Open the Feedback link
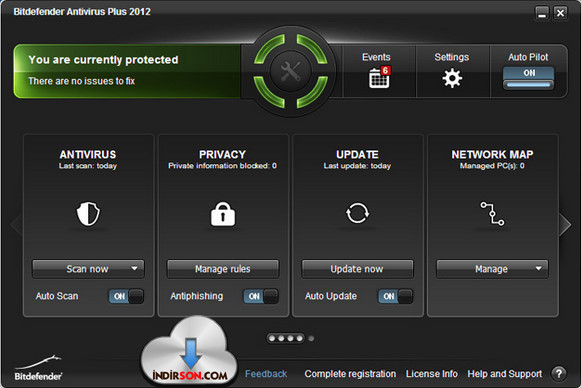The height and width of the screenshot is (388, 581). pyautogui.click(x=266, y=374)
